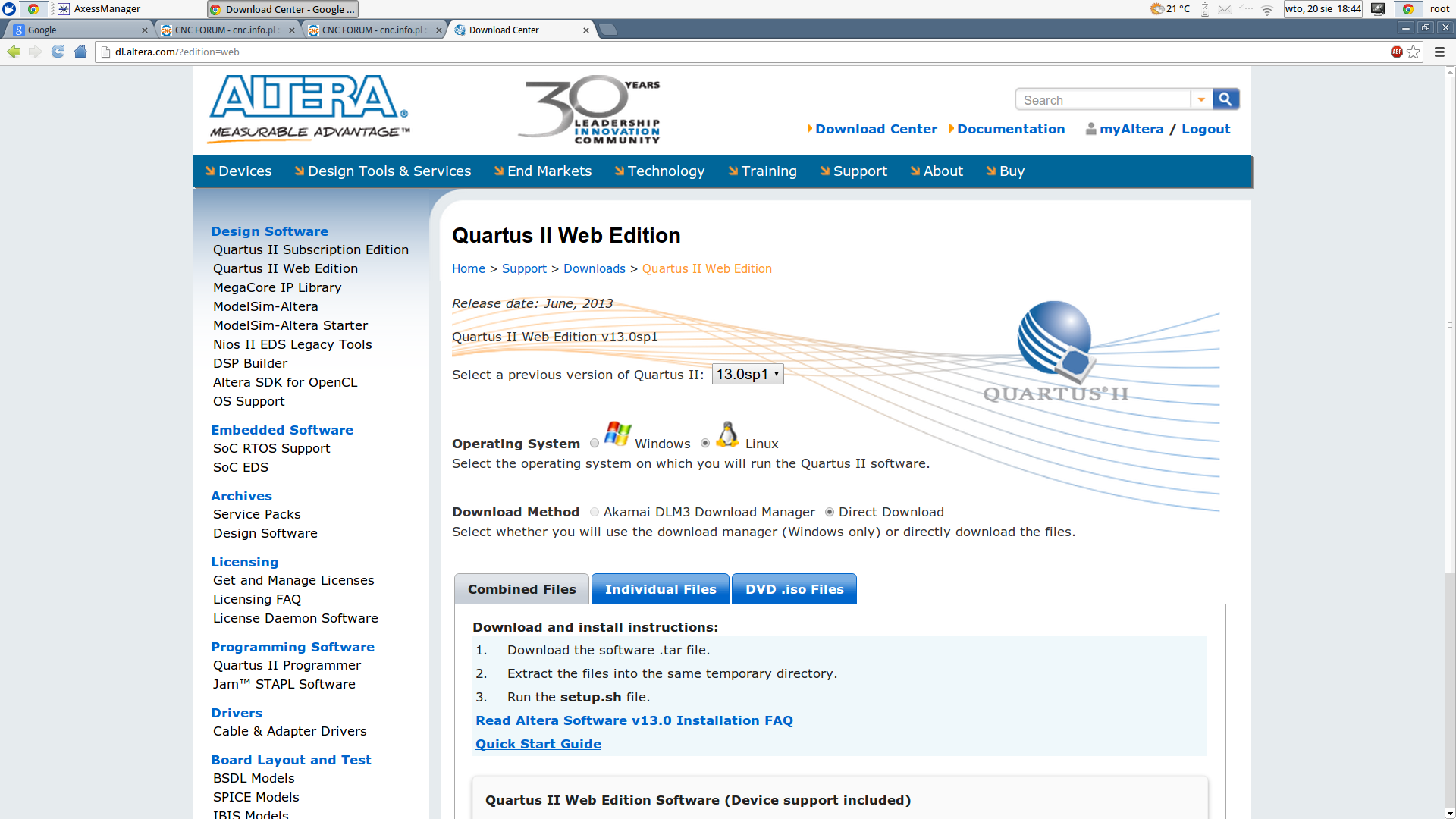1456x819 pixels.
Task: Open Get and Manage Licenses link
Action: pyautogui.click(x=293, y=580)
